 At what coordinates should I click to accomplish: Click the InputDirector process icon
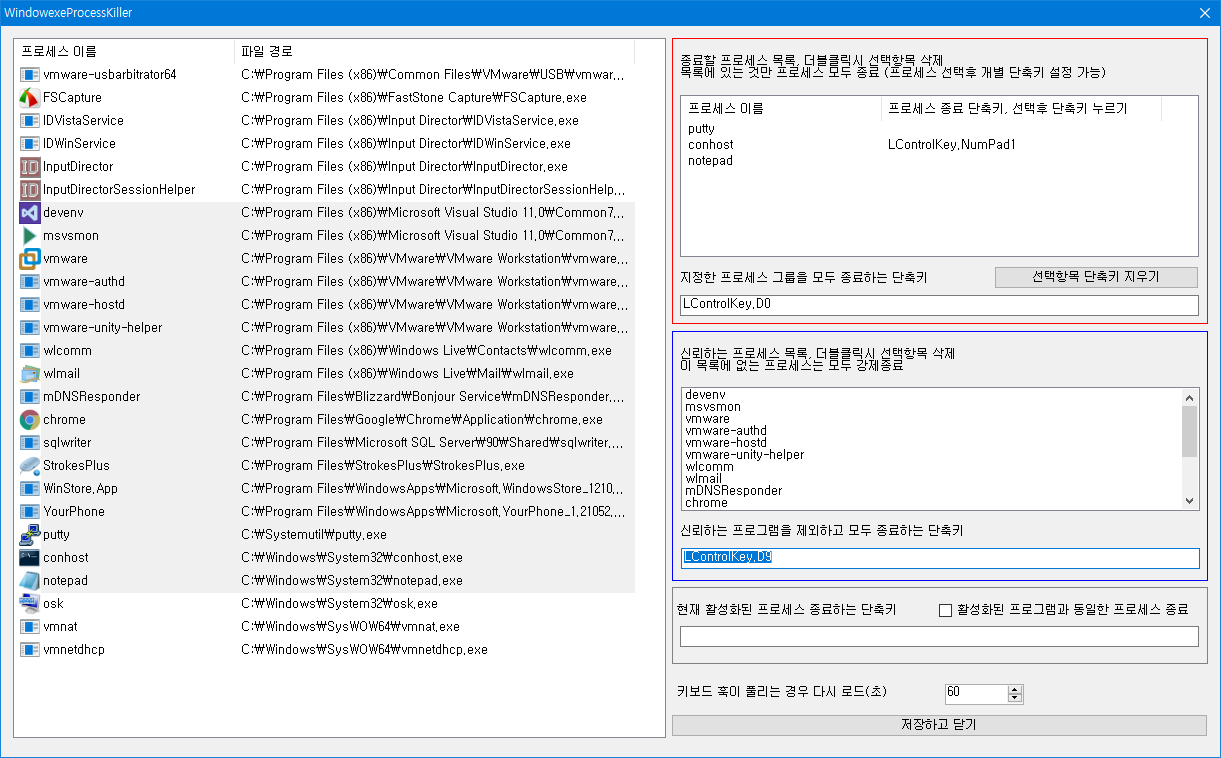(29, 167)
